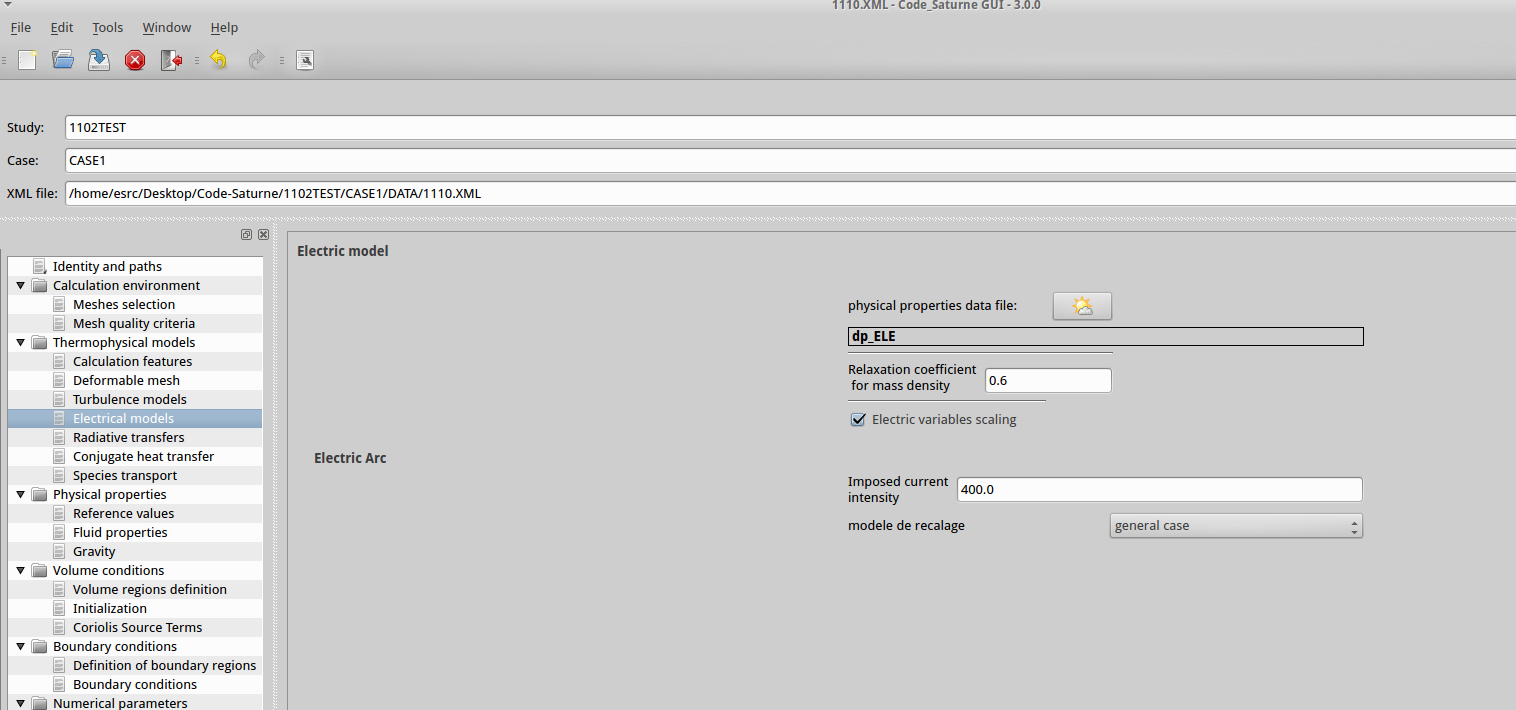Click the red stop-sign close icon

135,60
